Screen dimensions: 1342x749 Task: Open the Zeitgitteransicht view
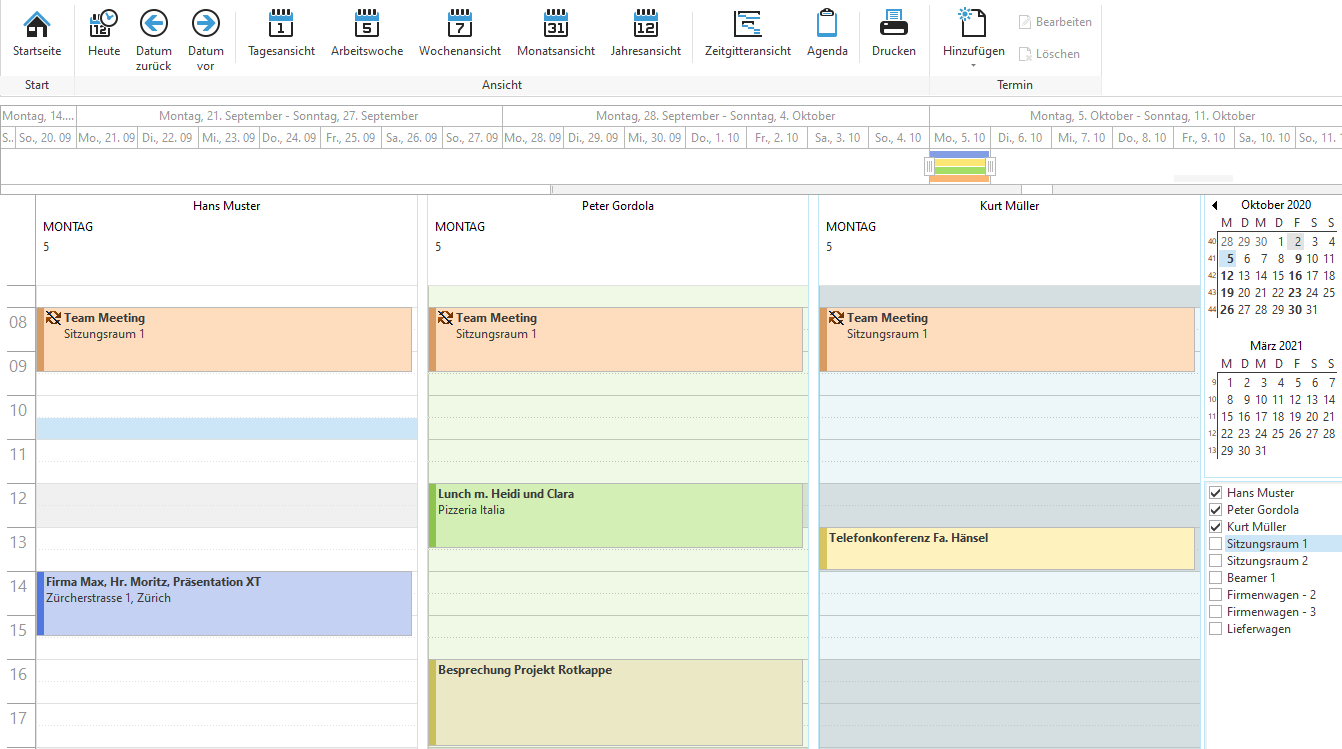tap(747, 38)
